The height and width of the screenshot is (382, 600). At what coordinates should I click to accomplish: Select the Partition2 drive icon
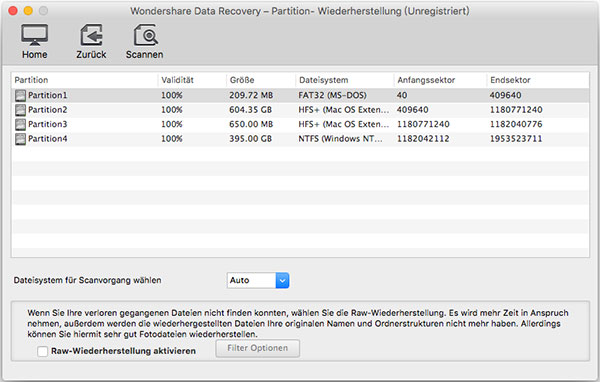point(20,110)
